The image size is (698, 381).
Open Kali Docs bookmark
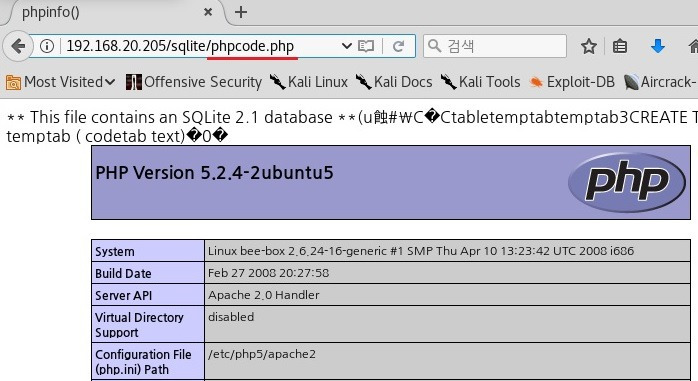[x=394, y=82]
